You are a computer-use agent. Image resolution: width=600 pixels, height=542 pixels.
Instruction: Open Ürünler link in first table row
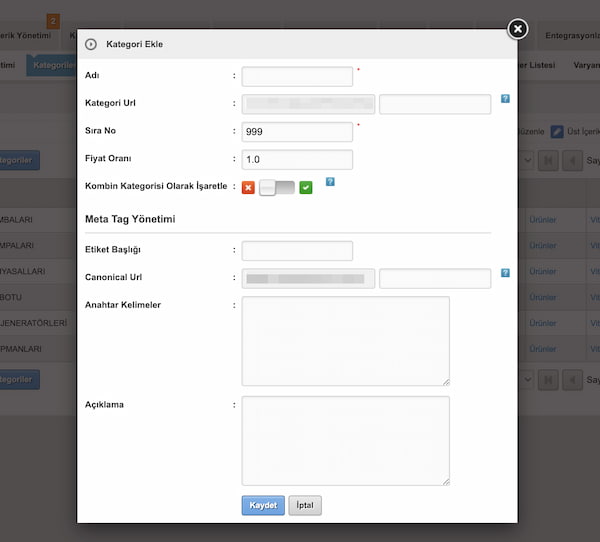click(543, 217)
